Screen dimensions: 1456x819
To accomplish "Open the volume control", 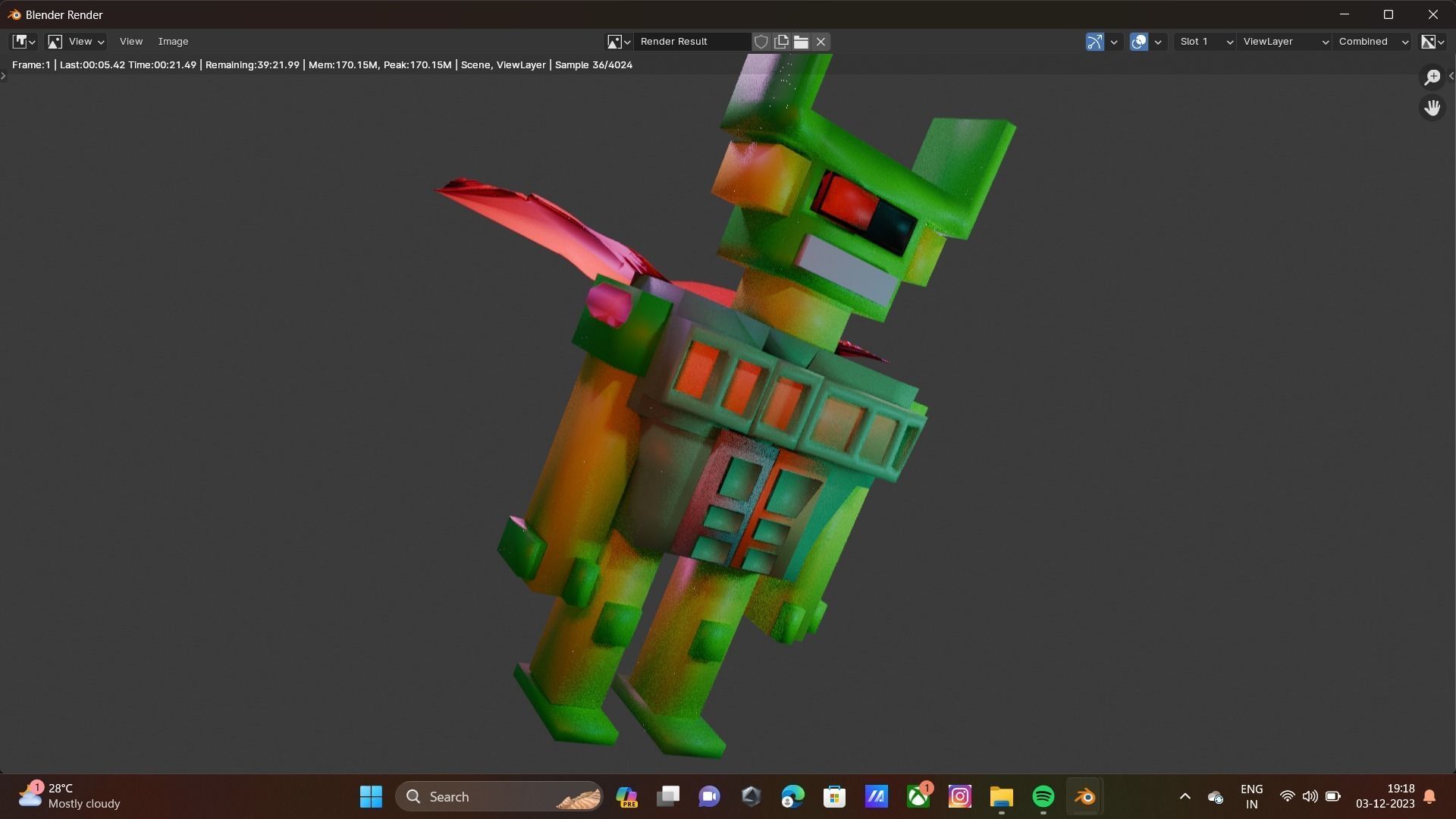I will tap(1310, 796).
